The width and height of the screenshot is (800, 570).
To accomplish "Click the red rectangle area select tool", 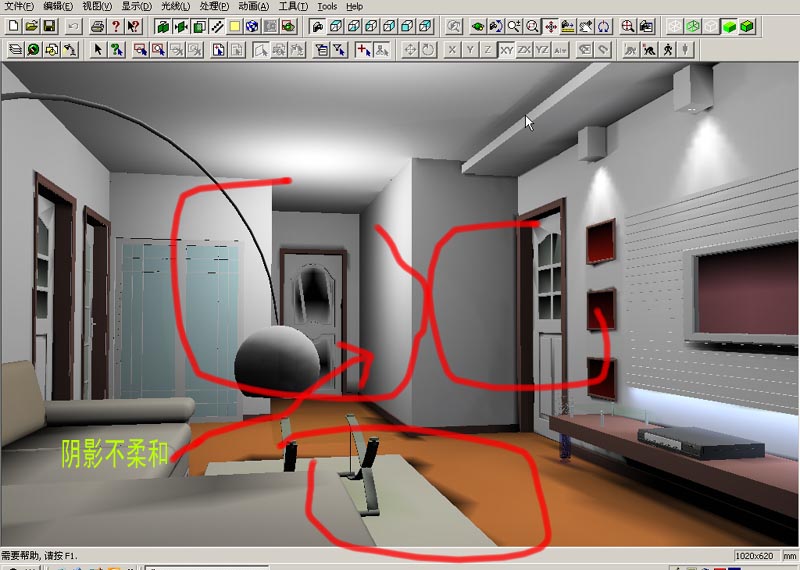I will click(x=140, y=49).
